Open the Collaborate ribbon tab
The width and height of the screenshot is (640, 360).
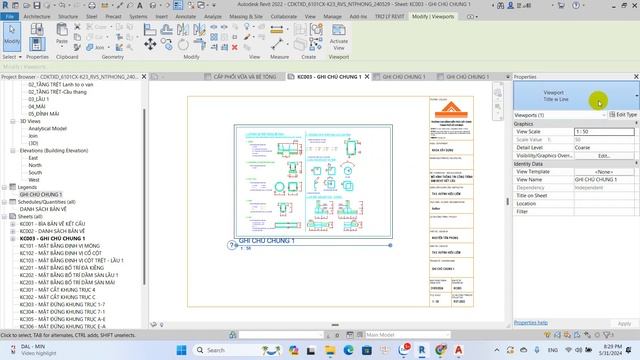tap(284, 16)
